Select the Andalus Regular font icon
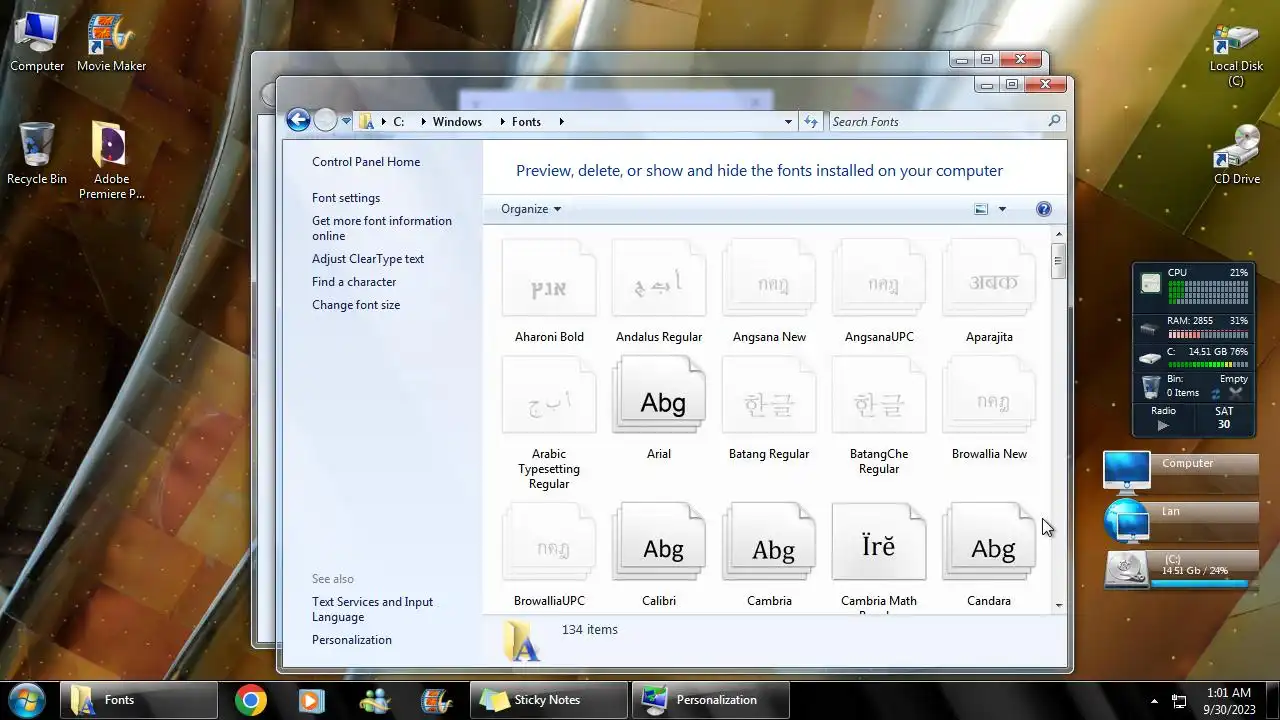 (x=659, y=278)
